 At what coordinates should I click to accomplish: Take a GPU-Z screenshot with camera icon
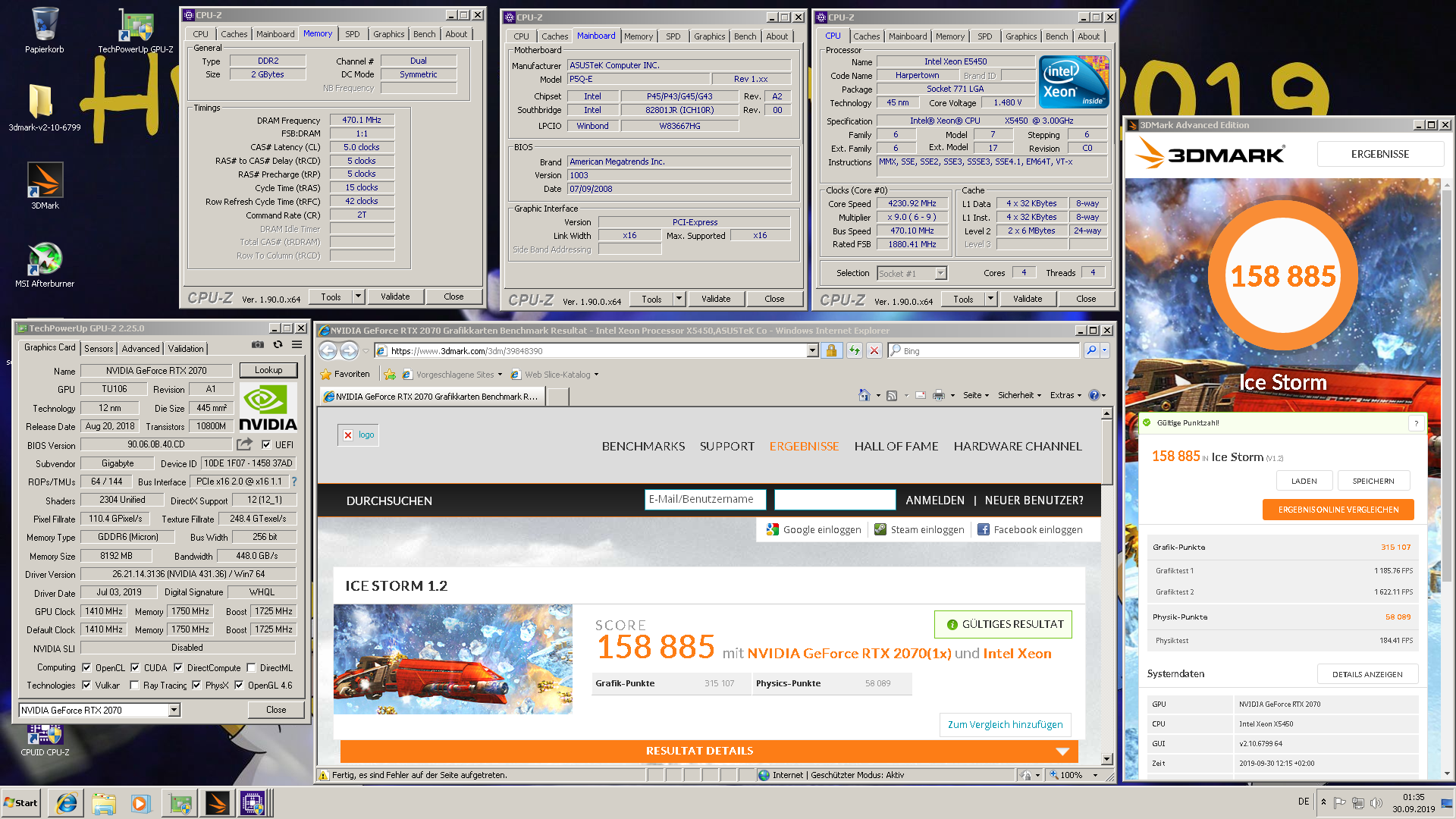(x=258, y=345)
